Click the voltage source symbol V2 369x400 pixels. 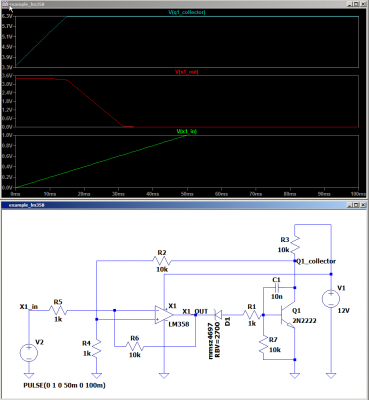29,353
